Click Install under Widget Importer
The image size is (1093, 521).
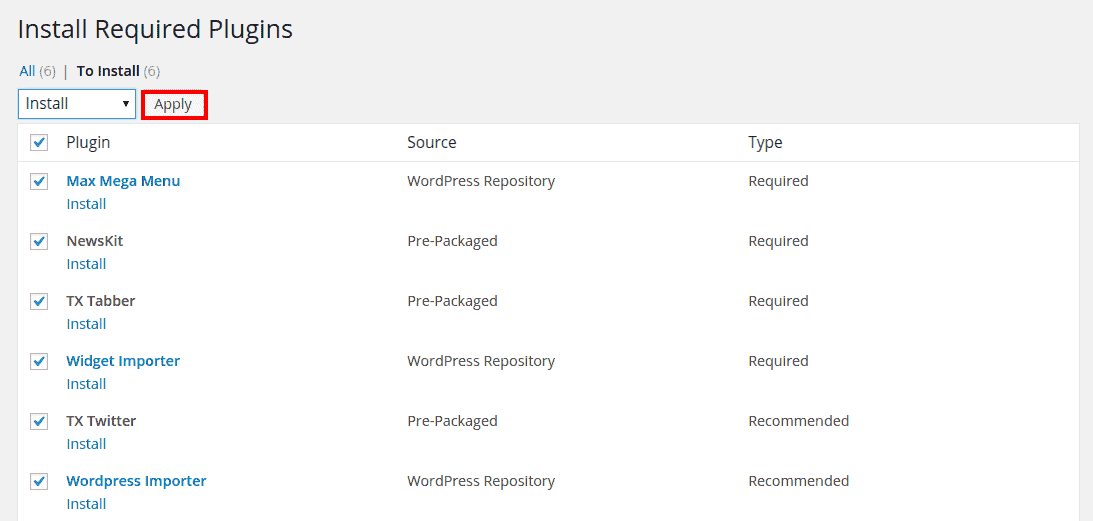coord(86,384)
